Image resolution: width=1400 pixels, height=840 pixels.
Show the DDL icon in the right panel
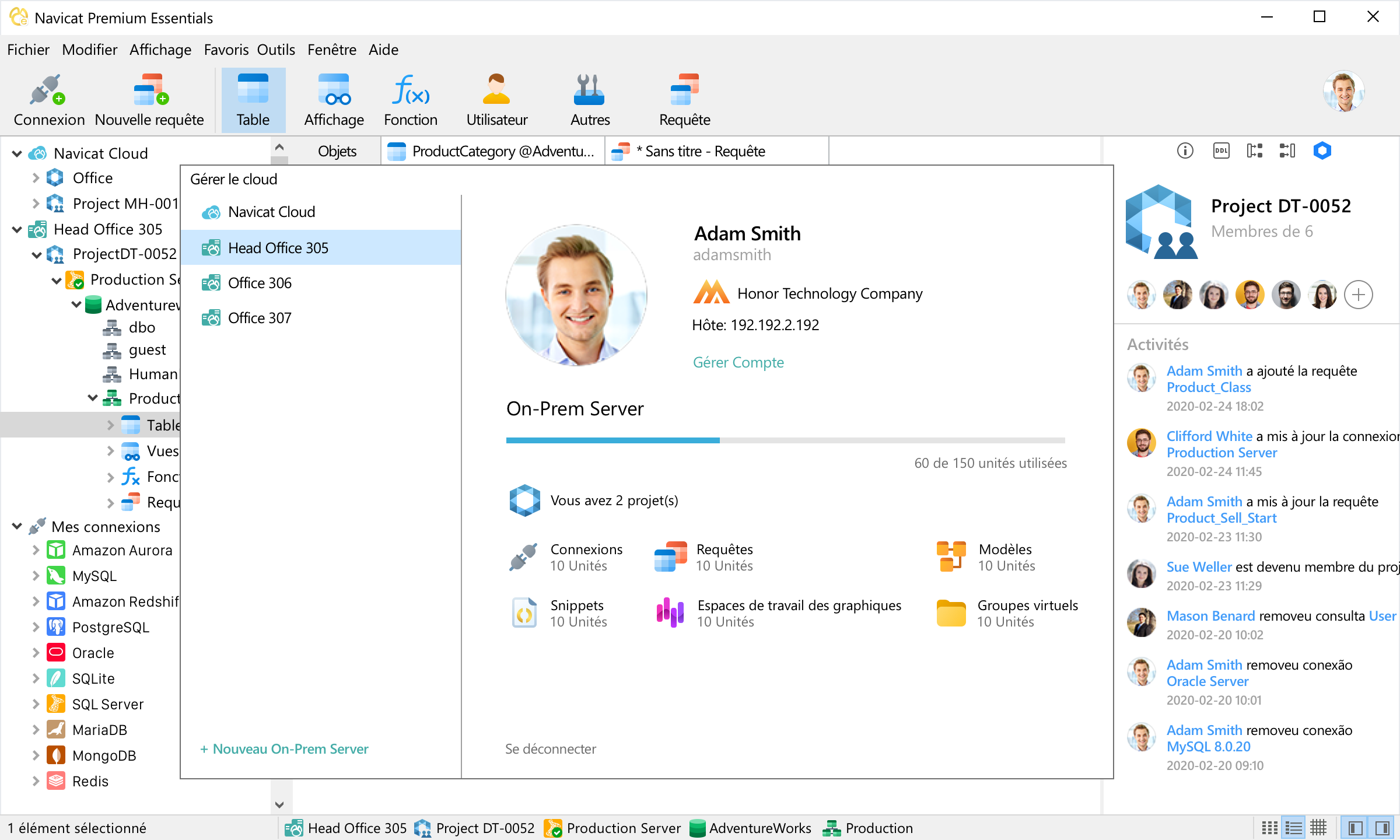pos(1221,151)
